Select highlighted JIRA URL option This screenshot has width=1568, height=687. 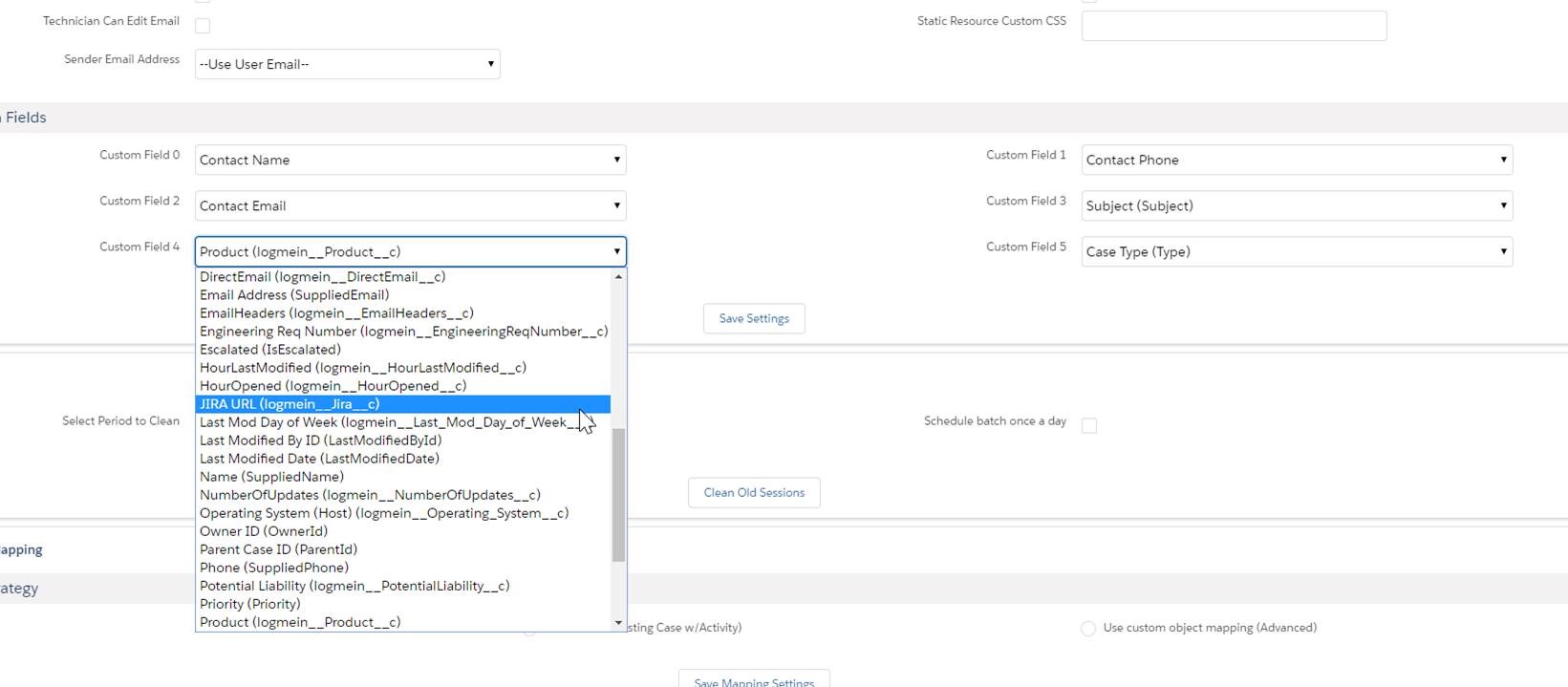point(402,404)
